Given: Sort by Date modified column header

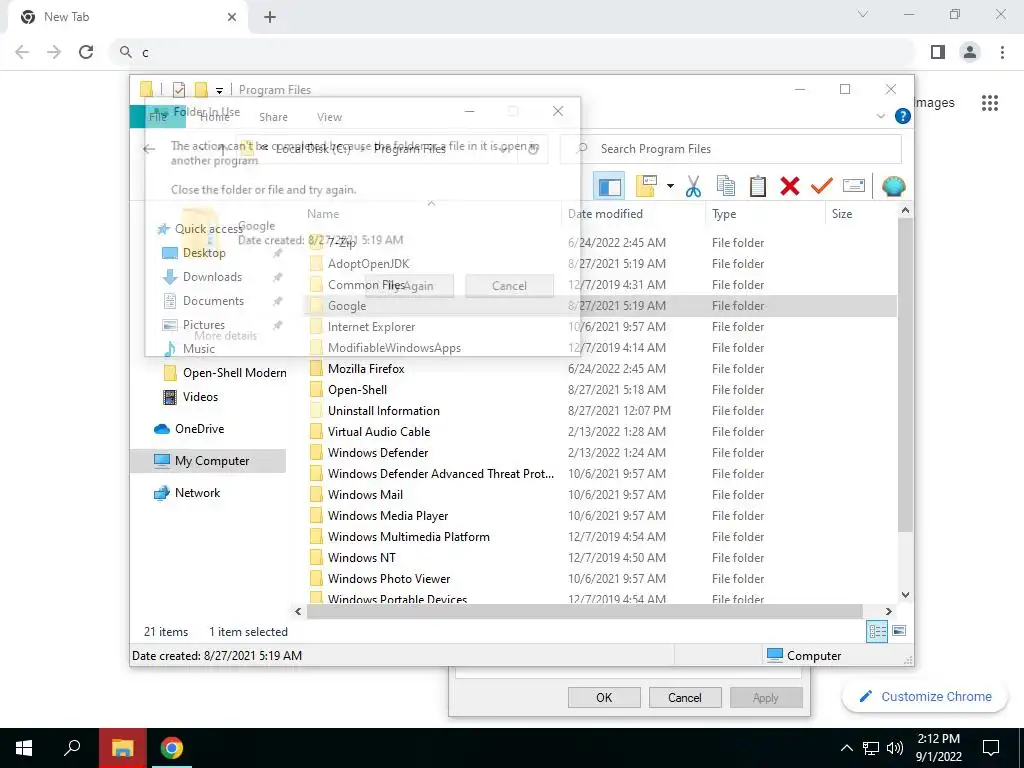Looking at the screenshot, I should (633, 214).
